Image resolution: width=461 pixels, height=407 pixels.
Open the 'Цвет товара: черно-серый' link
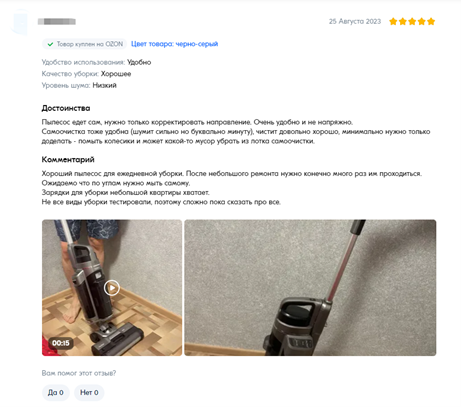point(174,44)
